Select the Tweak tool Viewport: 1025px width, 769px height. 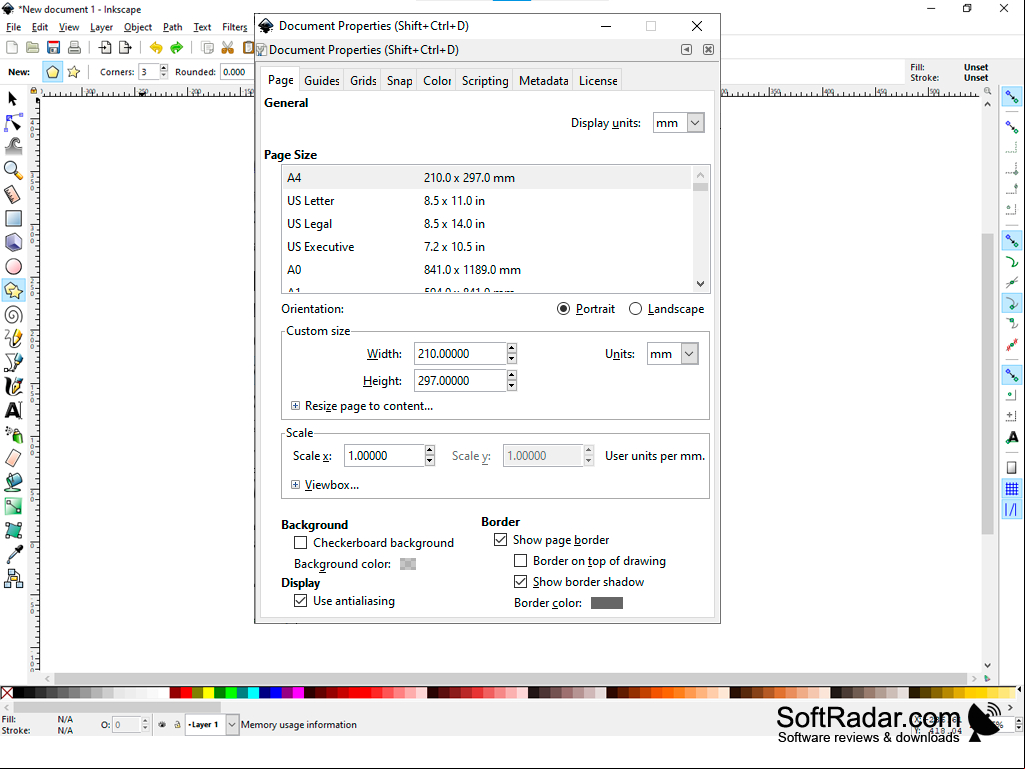click(13, 146)
